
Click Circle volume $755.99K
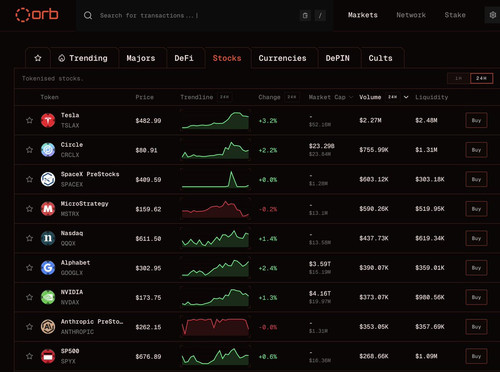point(374,150)
